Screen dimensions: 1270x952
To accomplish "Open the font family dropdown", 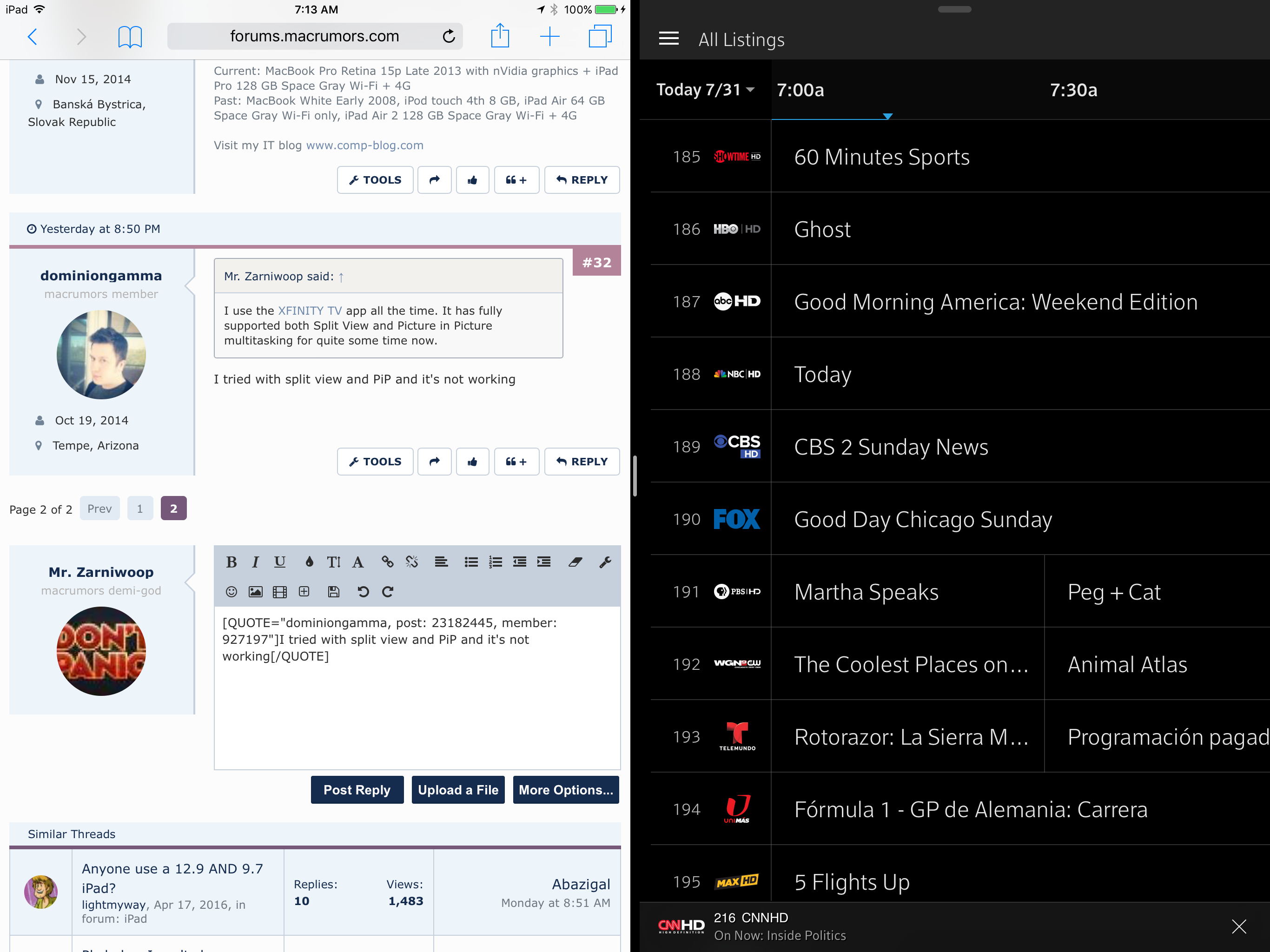I will 357,562.
